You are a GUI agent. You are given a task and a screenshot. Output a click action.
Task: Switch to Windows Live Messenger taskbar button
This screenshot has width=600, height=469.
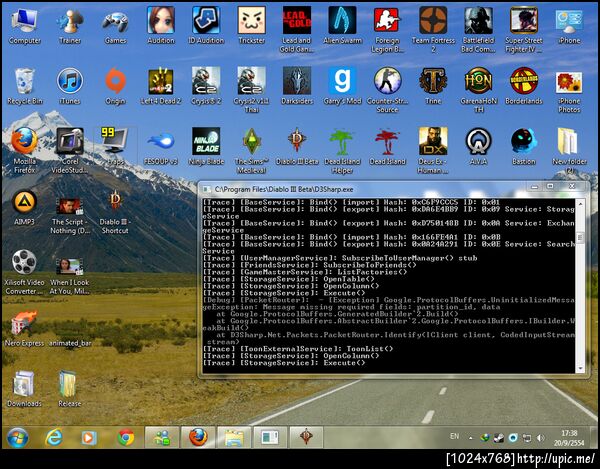[161, 437]
